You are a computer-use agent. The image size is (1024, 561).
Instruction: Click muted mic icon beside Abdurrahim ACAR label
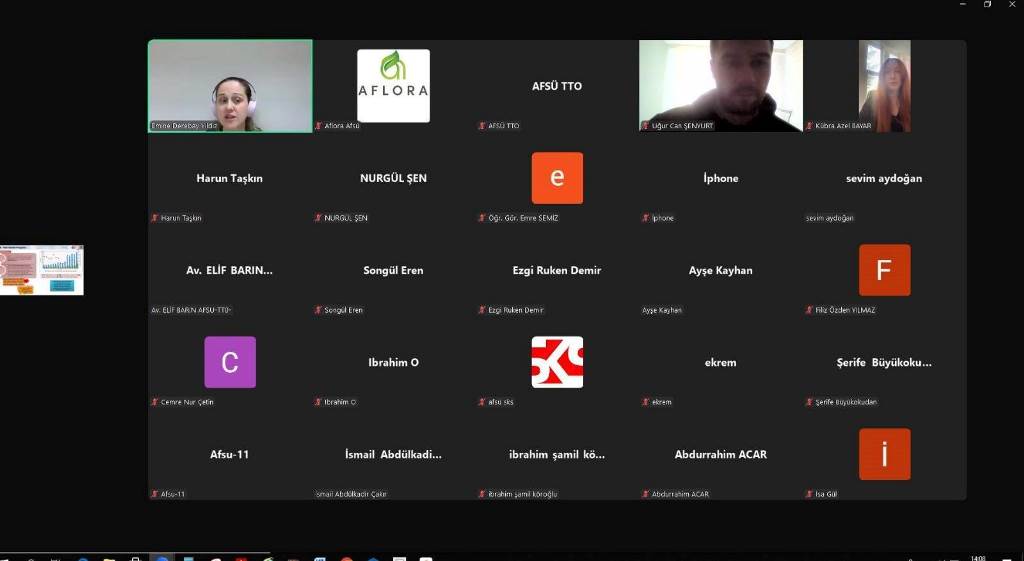[646, 494]
